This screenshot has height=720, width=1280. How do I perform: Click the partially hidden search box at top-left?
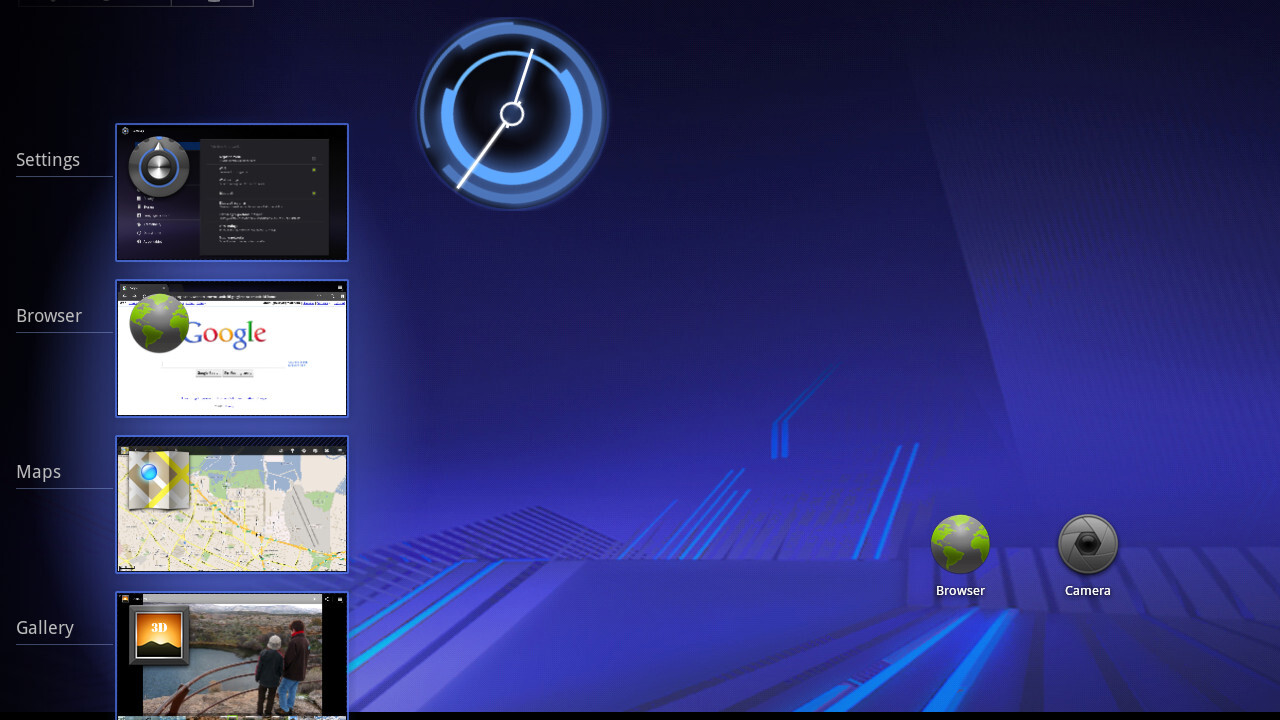click(x=95, y=2)
